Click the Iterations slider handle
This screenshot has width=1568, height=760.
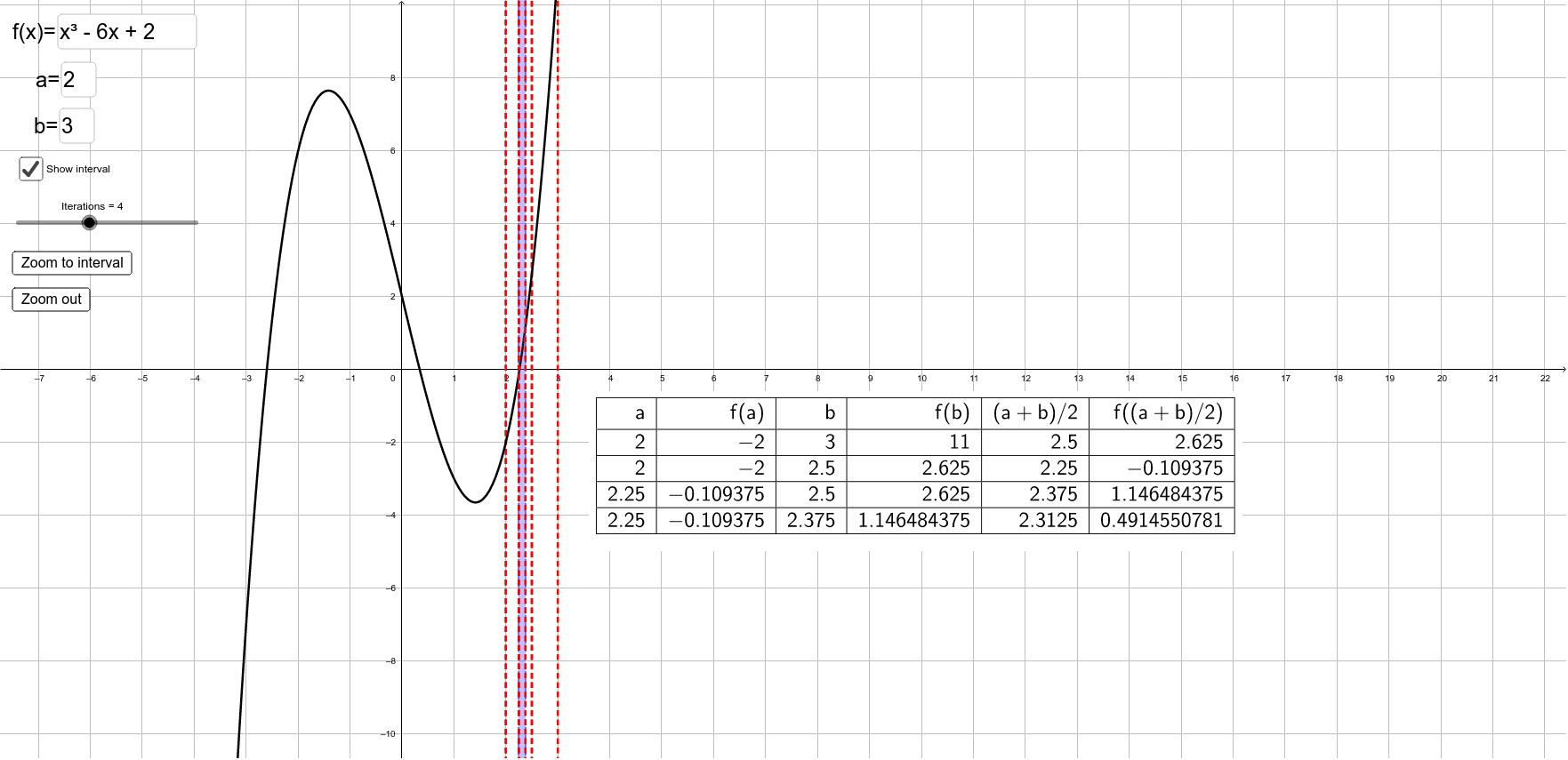pos(89,223)
